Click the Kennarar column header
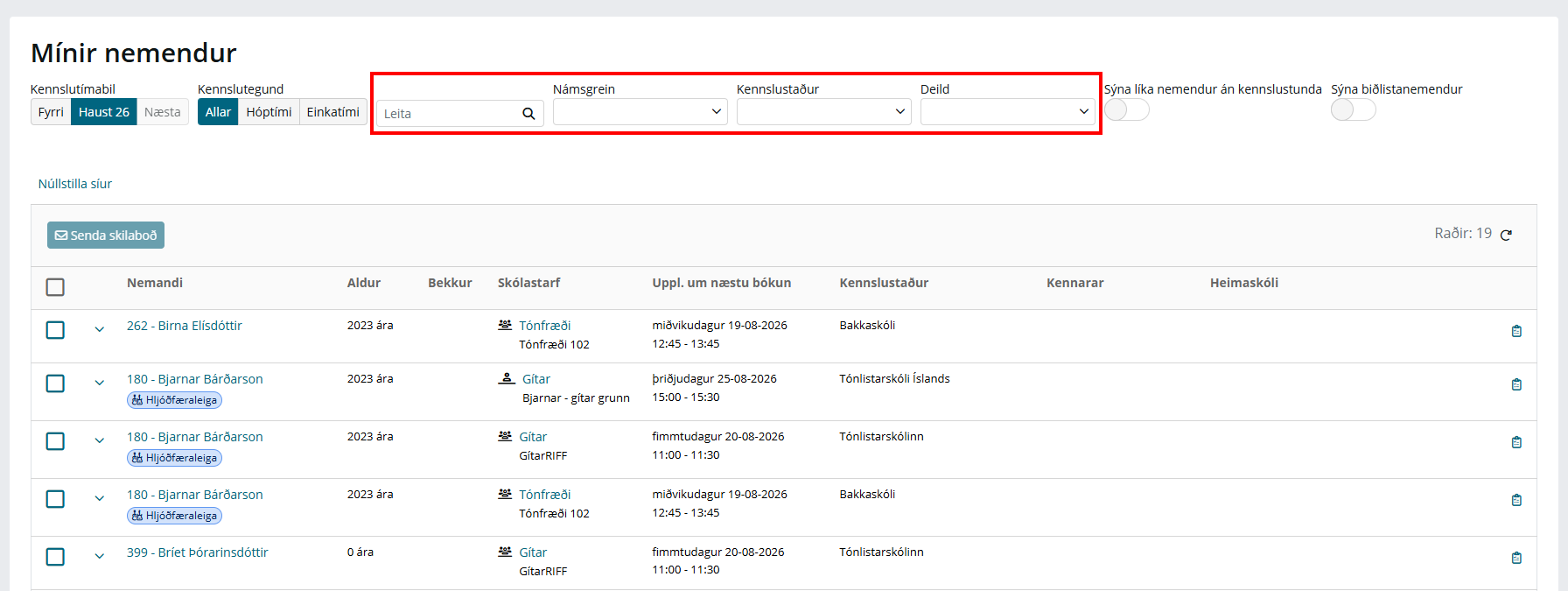 [1075, 283]
